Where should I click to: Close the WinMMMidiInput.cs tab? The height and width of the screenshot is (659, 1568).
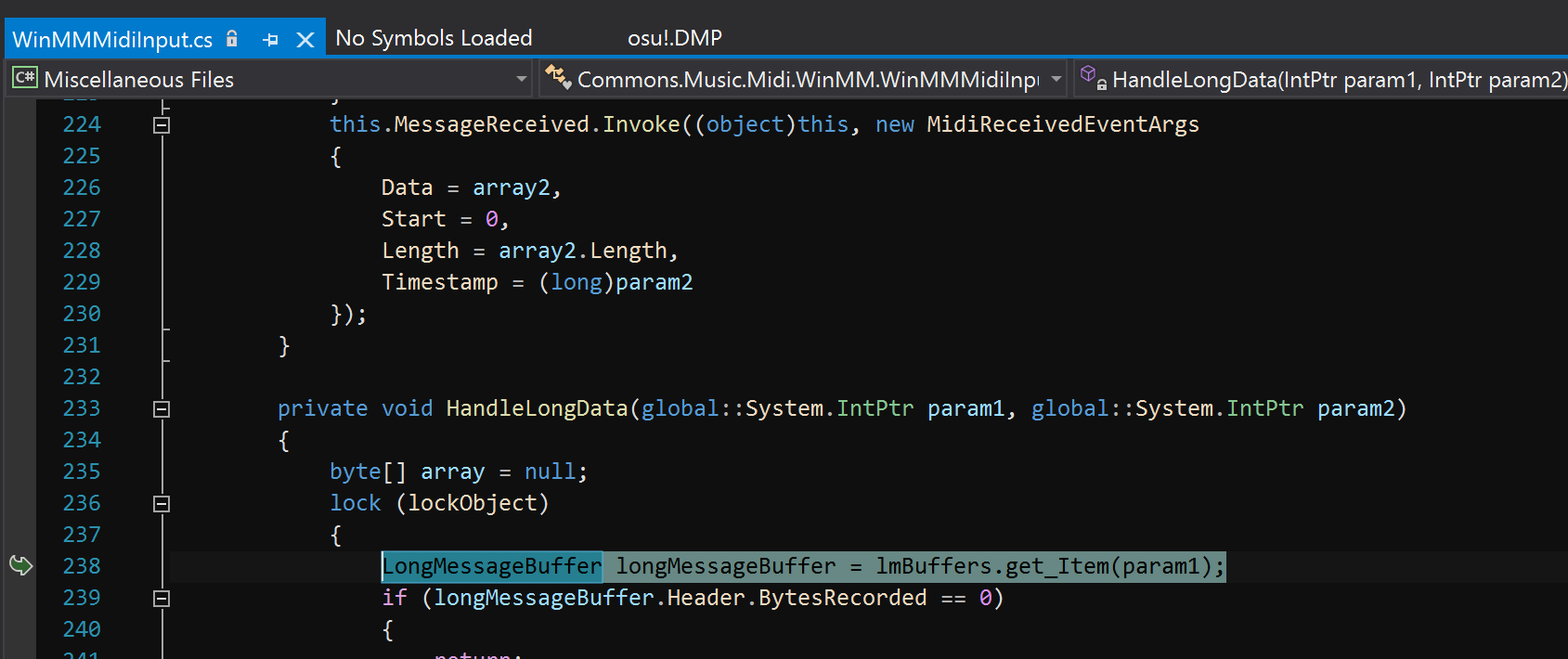[x=305, y=40]
